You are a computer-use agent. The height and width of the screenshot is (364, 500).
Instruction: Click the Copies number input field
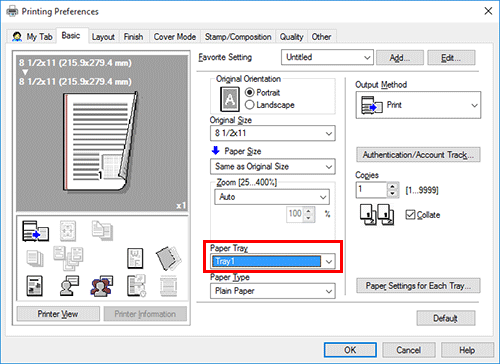coord(371,190)
